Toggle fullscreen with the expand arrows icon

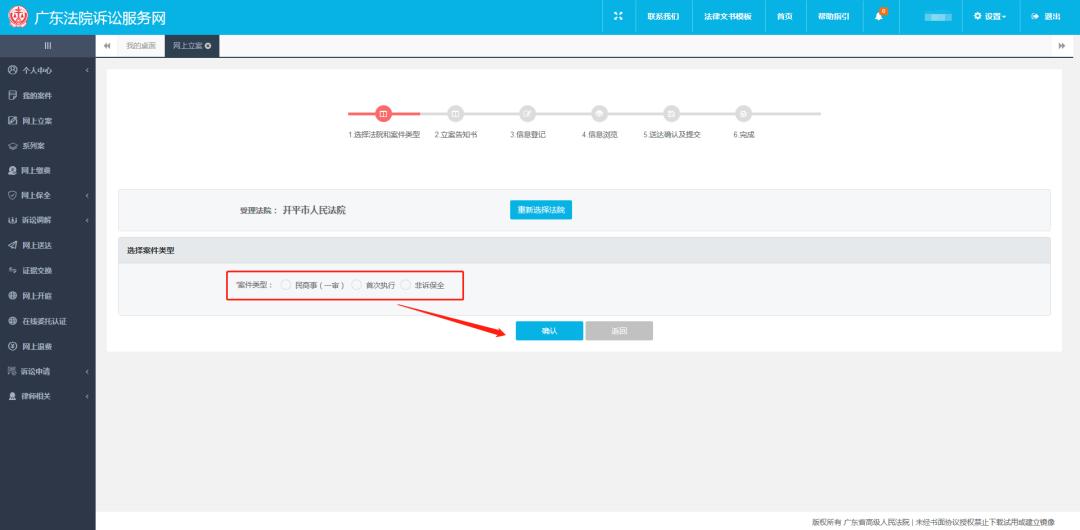point(618,17)
